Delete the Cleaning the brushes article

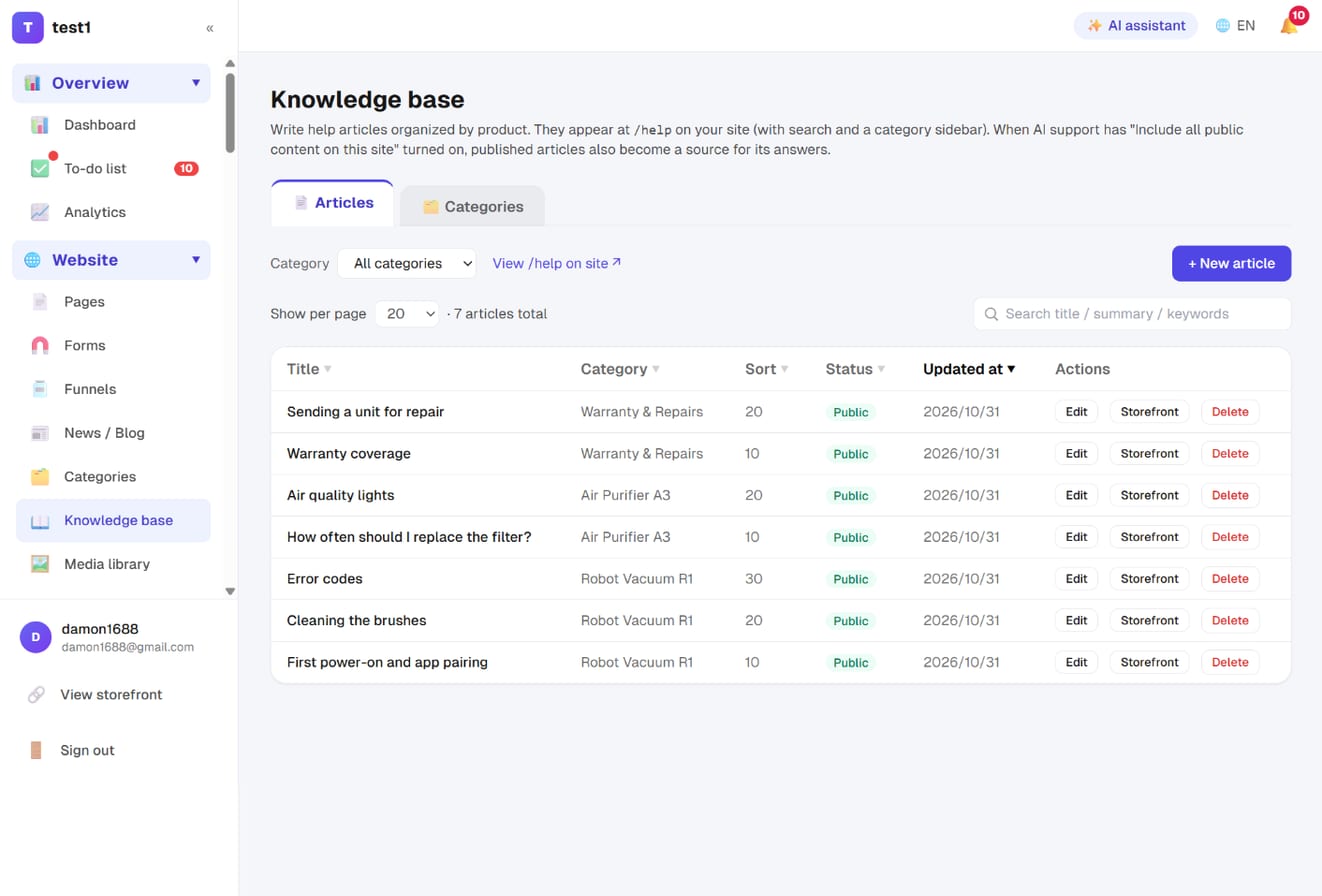[1230, 621]
